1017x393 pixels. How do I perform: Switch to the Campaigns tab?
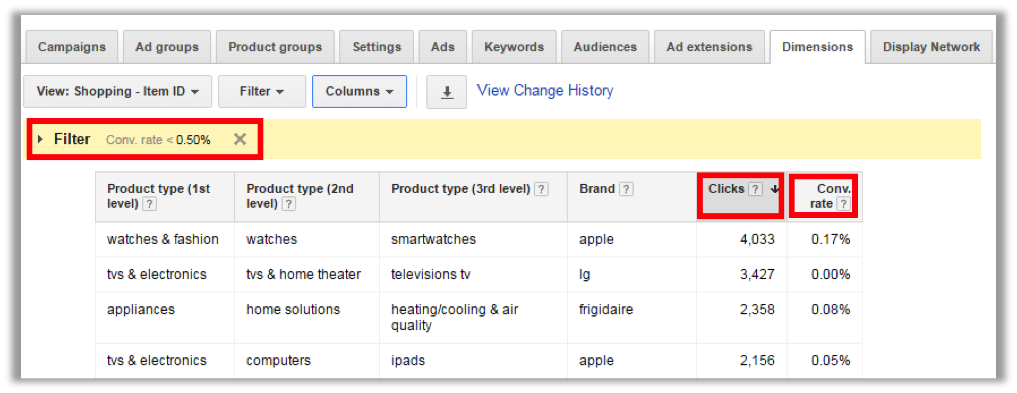tap(71, 47)
